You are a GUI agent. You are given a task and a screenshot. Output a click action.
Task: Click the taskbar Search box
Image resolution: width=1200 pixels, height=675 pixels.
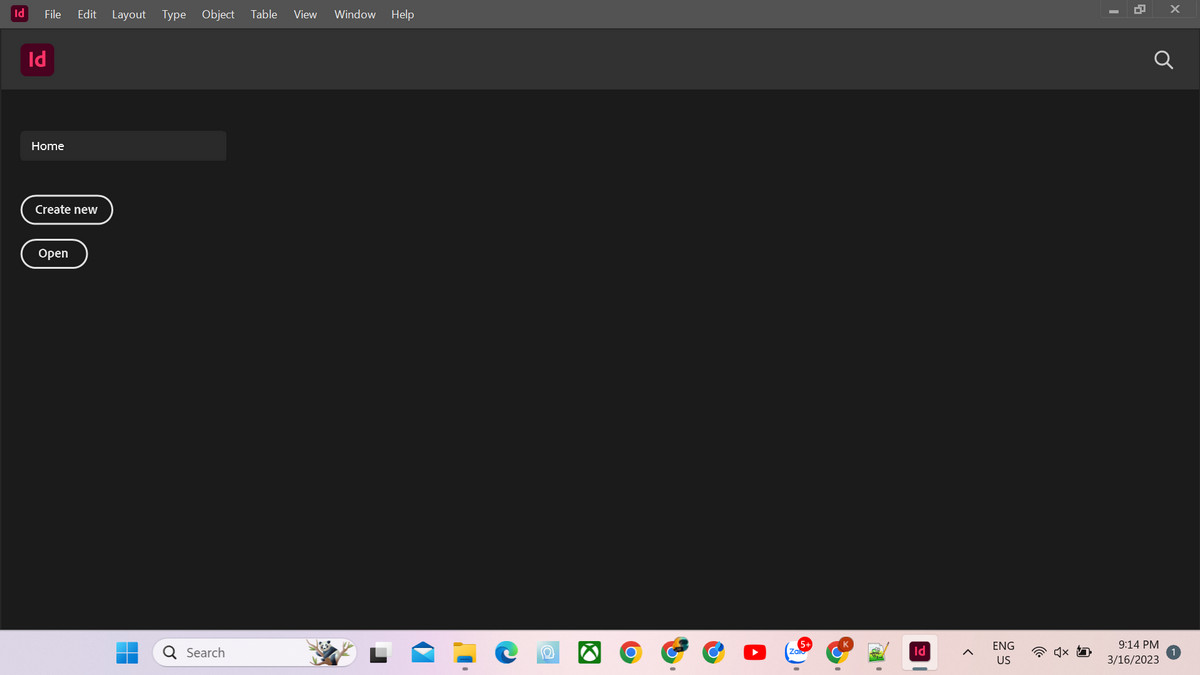(254, 653)
